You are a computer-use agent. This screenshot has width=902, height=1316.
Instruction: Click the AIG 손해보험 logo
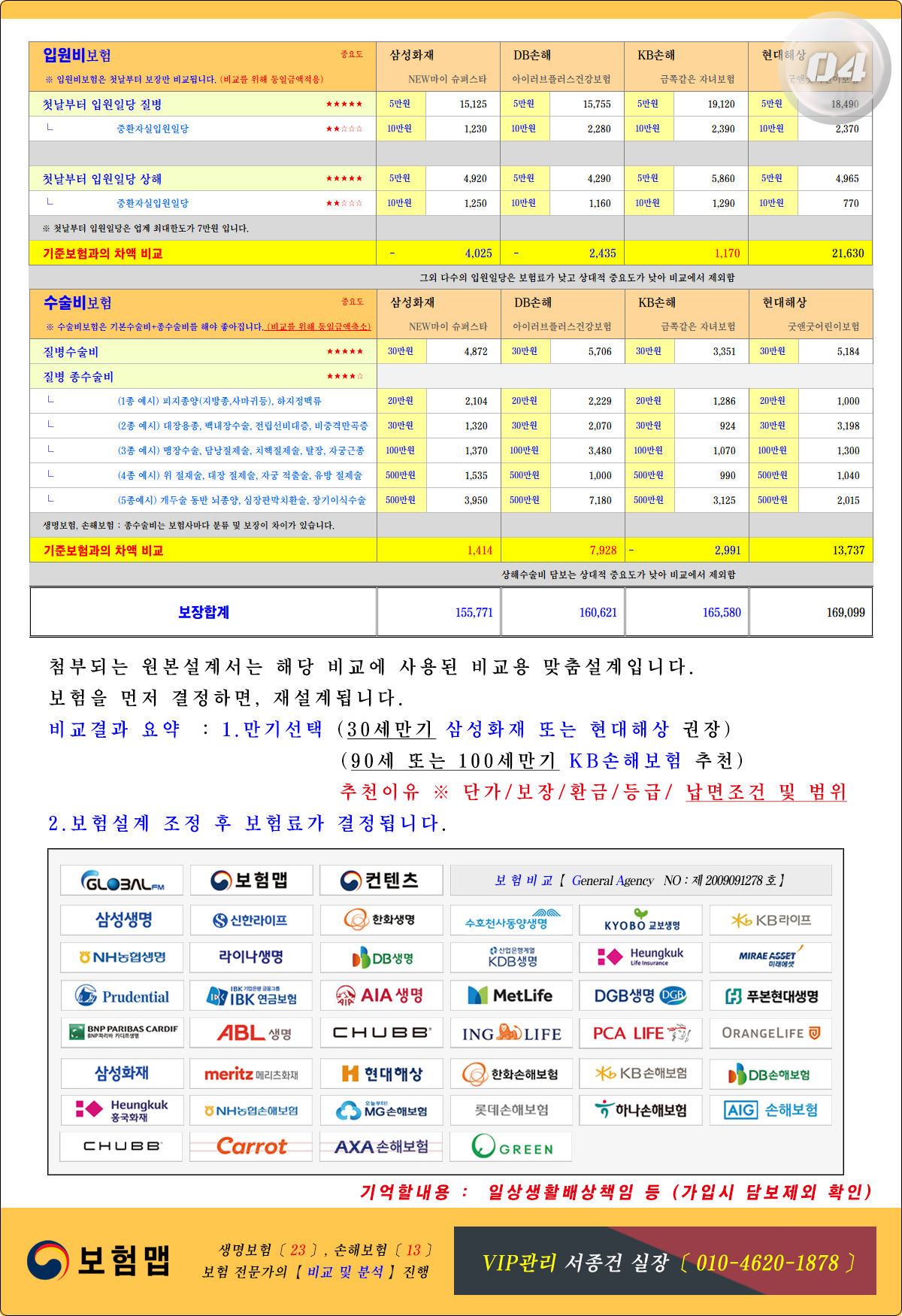(x=770, y=1110)
